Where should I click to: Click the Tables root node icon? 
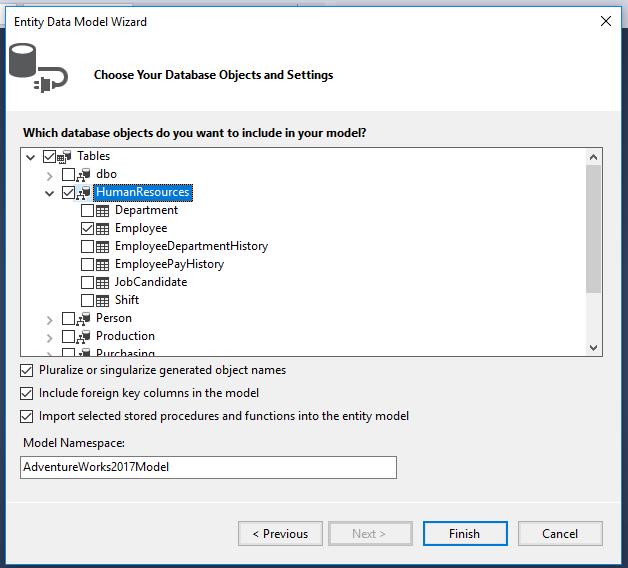[64, 156]
